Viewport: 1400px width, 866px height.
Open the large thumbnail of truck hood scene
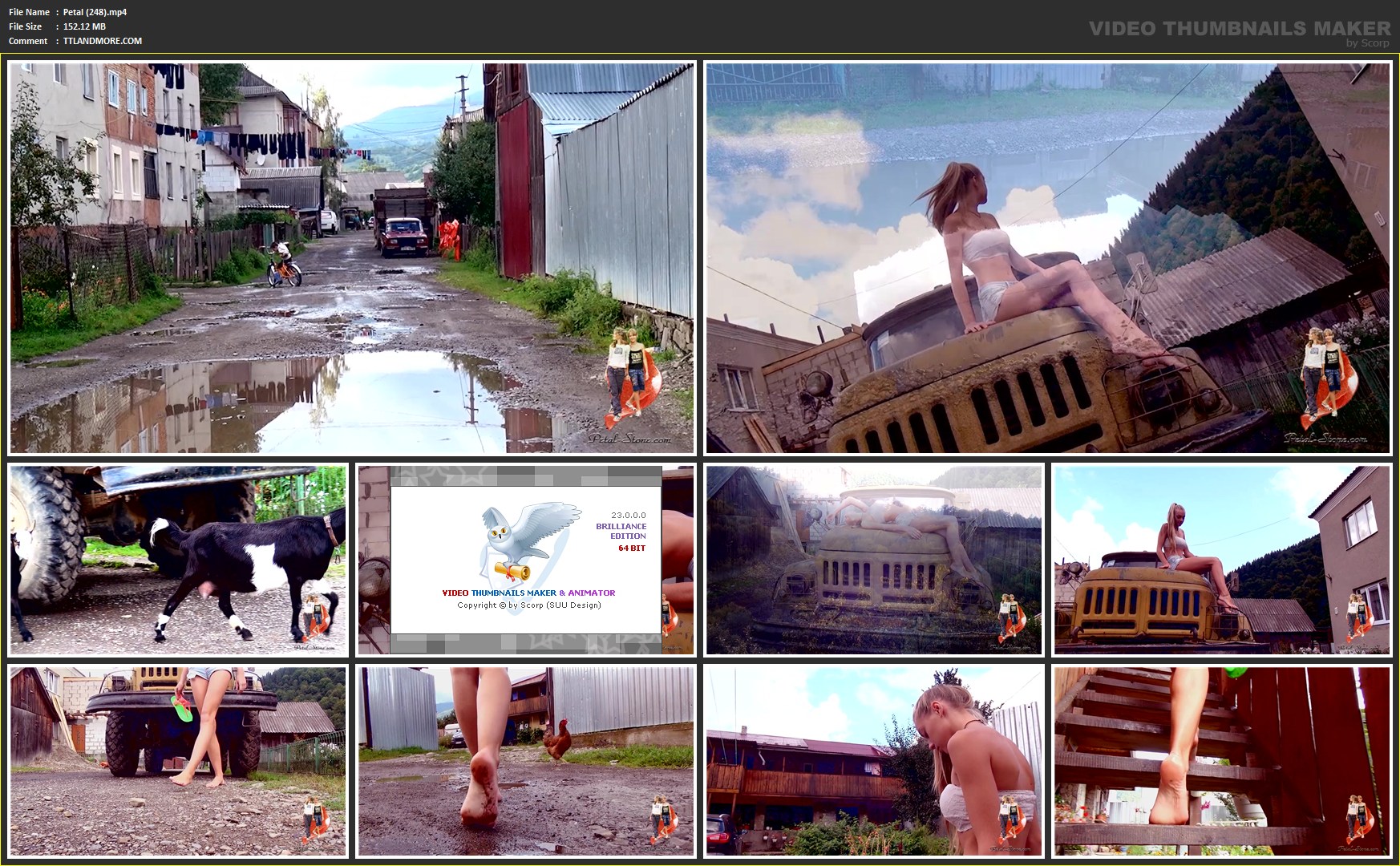tap(1048, 258)
